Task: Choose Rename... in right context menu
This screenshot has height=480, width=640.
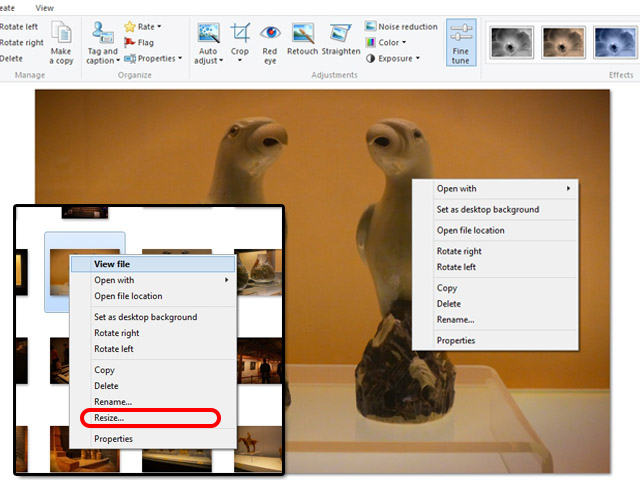Action: coord(456,320)
